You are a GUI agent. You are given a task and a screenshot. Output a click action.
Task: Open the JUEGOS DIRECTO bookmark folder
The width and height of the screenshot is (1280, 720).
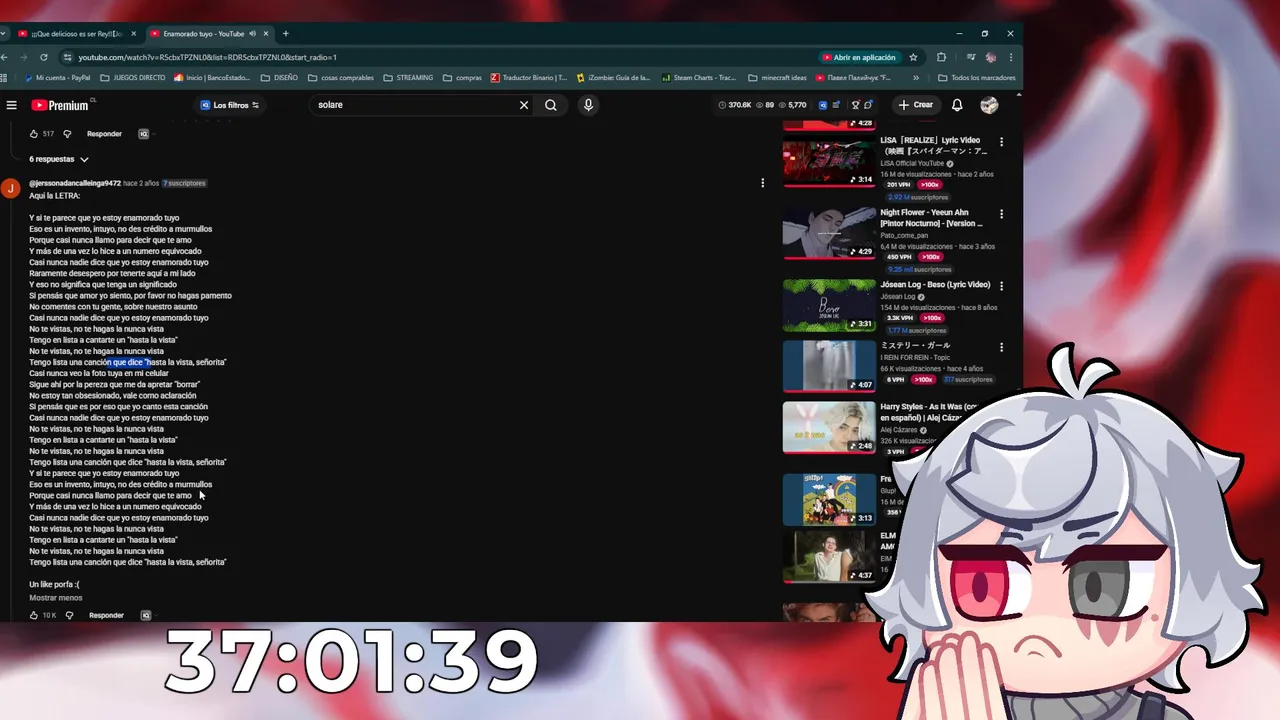point(132,77)
